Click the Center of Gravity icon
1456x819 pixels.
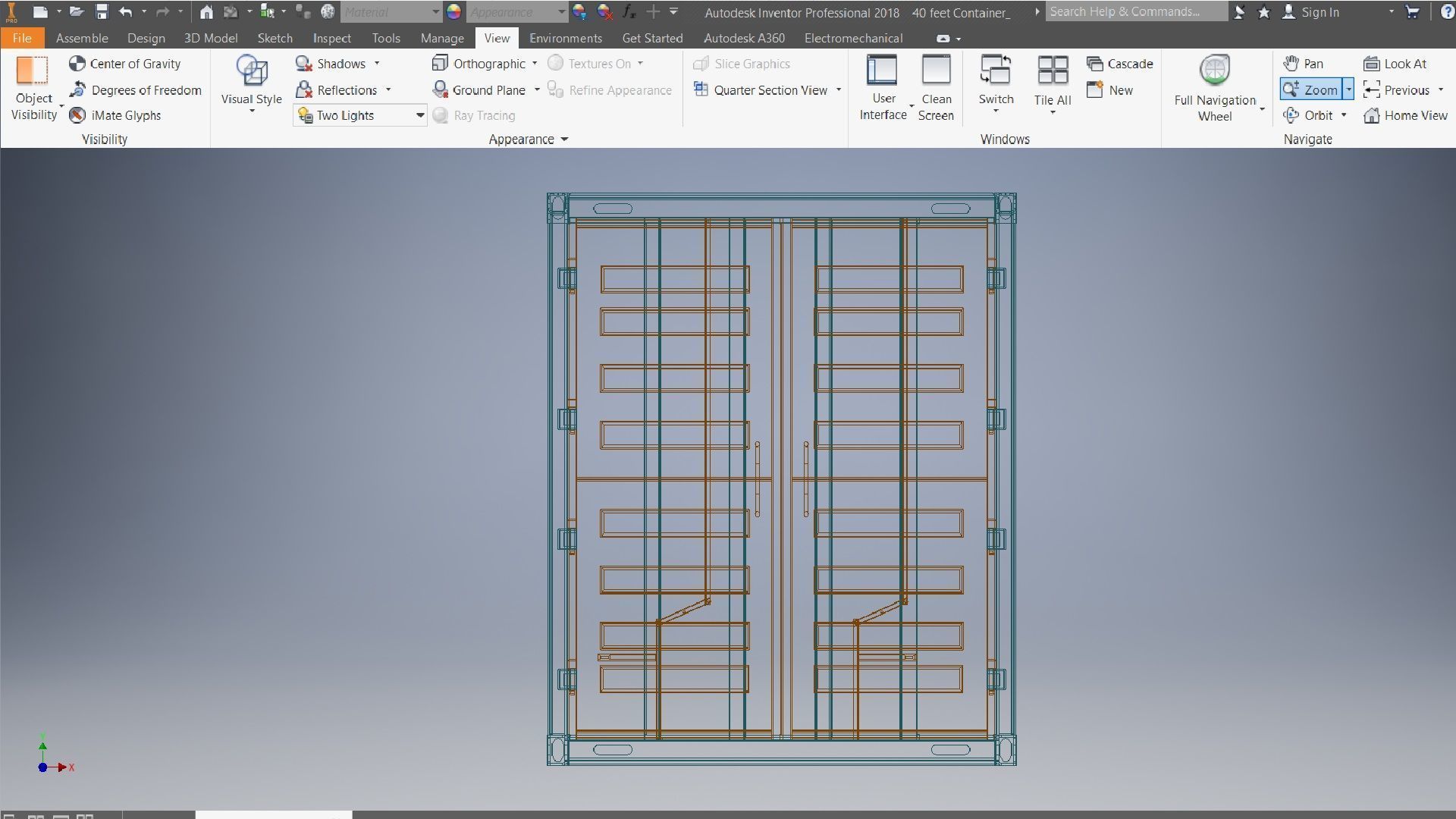(x=77, y=64)
